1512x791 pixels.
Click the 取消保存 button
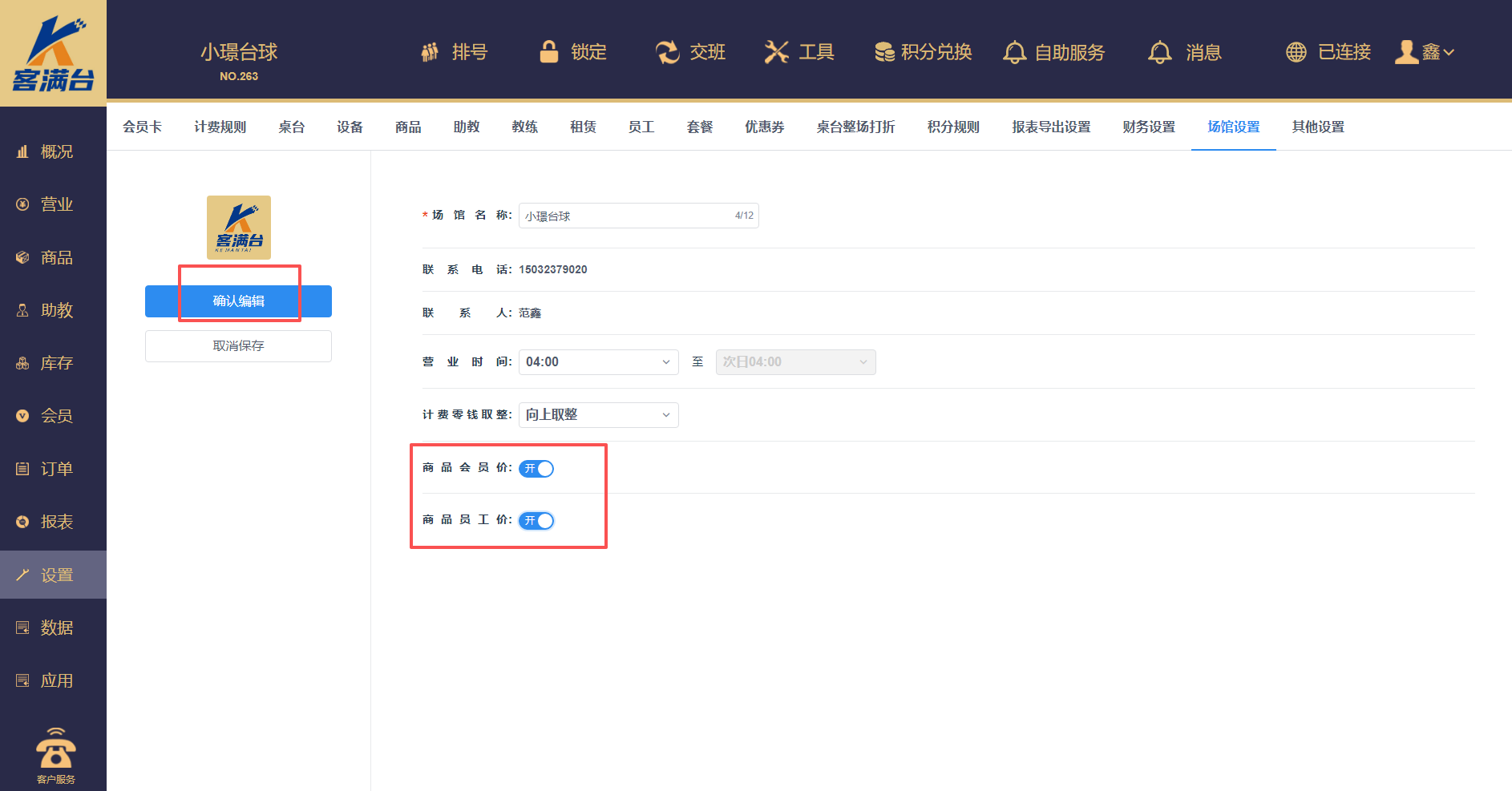(238, 346)
